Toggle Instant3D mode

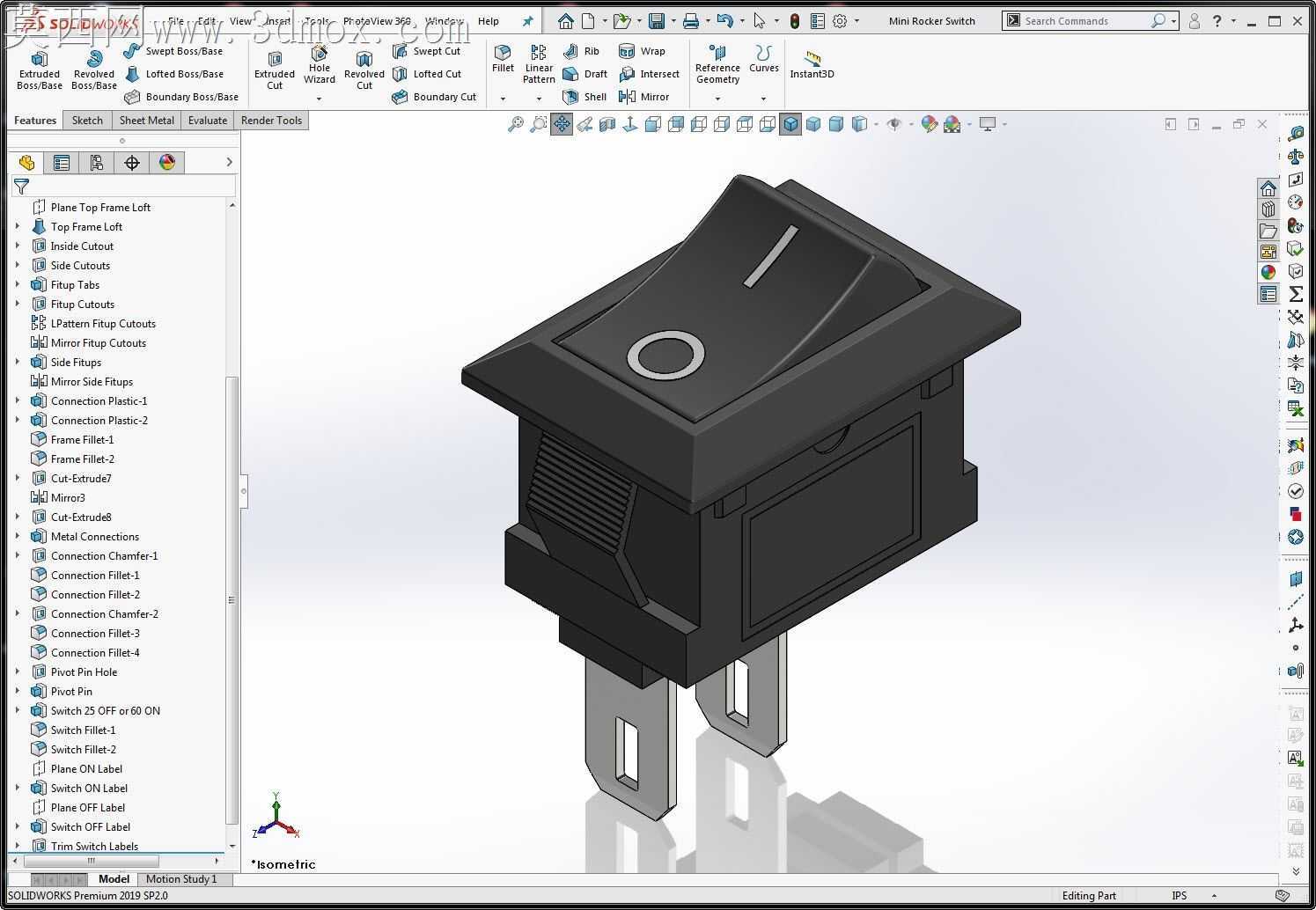812,64
